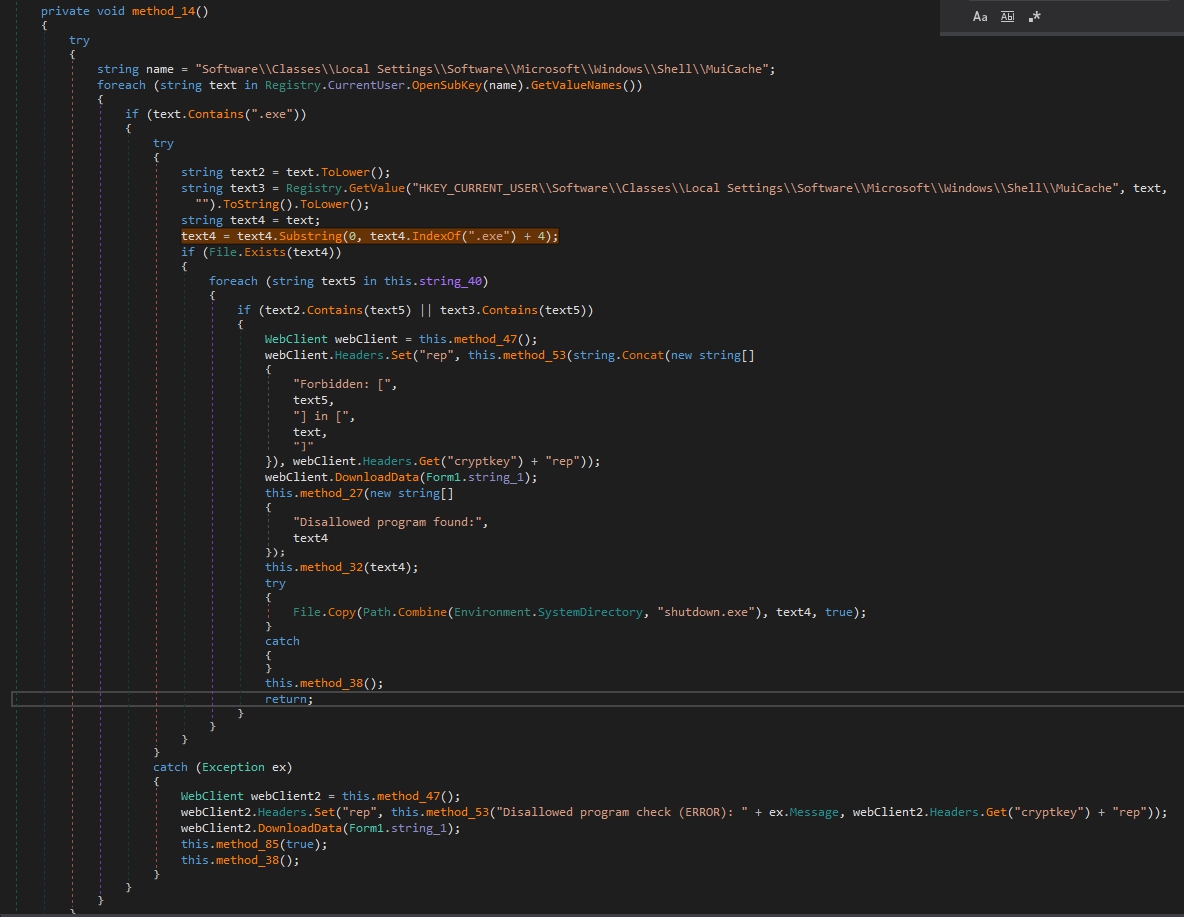Click File.Copy in the inner try block
The height and width of the screenshot is (917, 1184).
coord(324,613)
